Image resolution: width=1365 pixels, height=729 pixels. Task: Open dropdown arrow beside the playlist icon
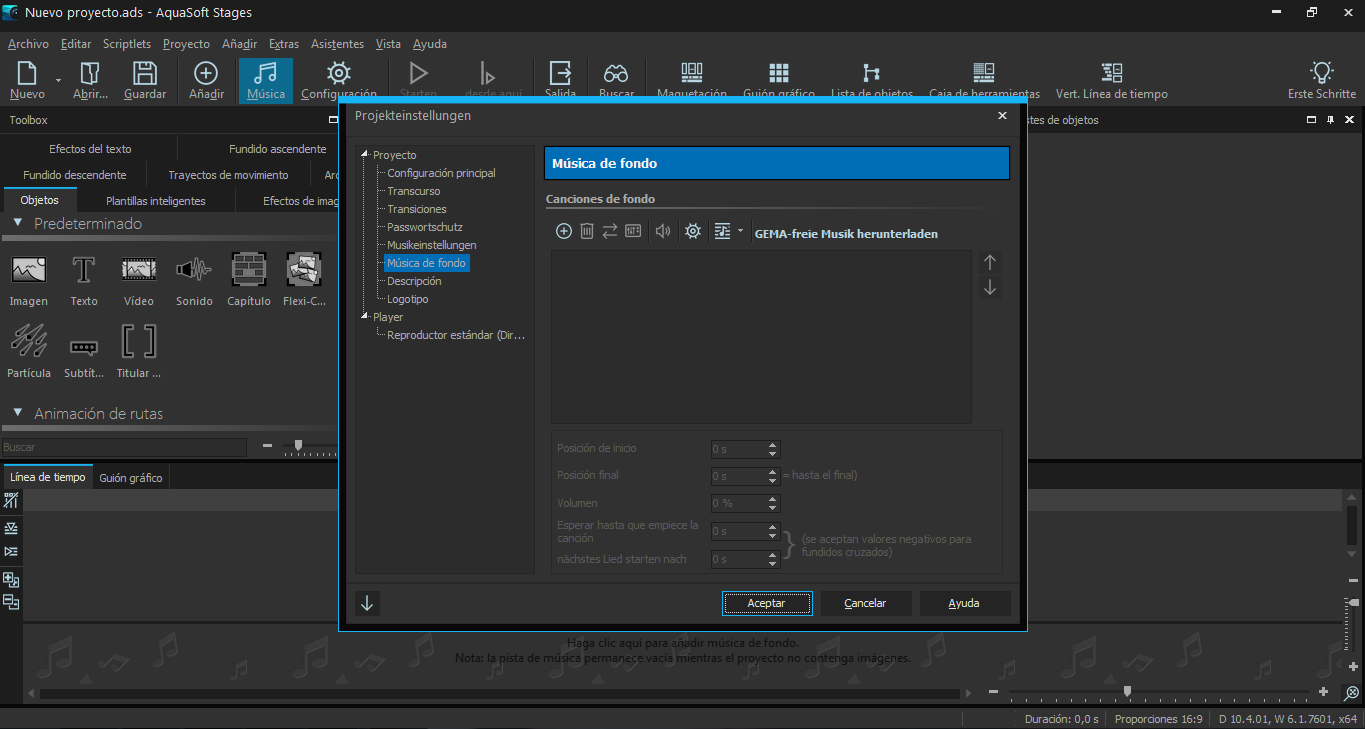click(x=740, y=231)
